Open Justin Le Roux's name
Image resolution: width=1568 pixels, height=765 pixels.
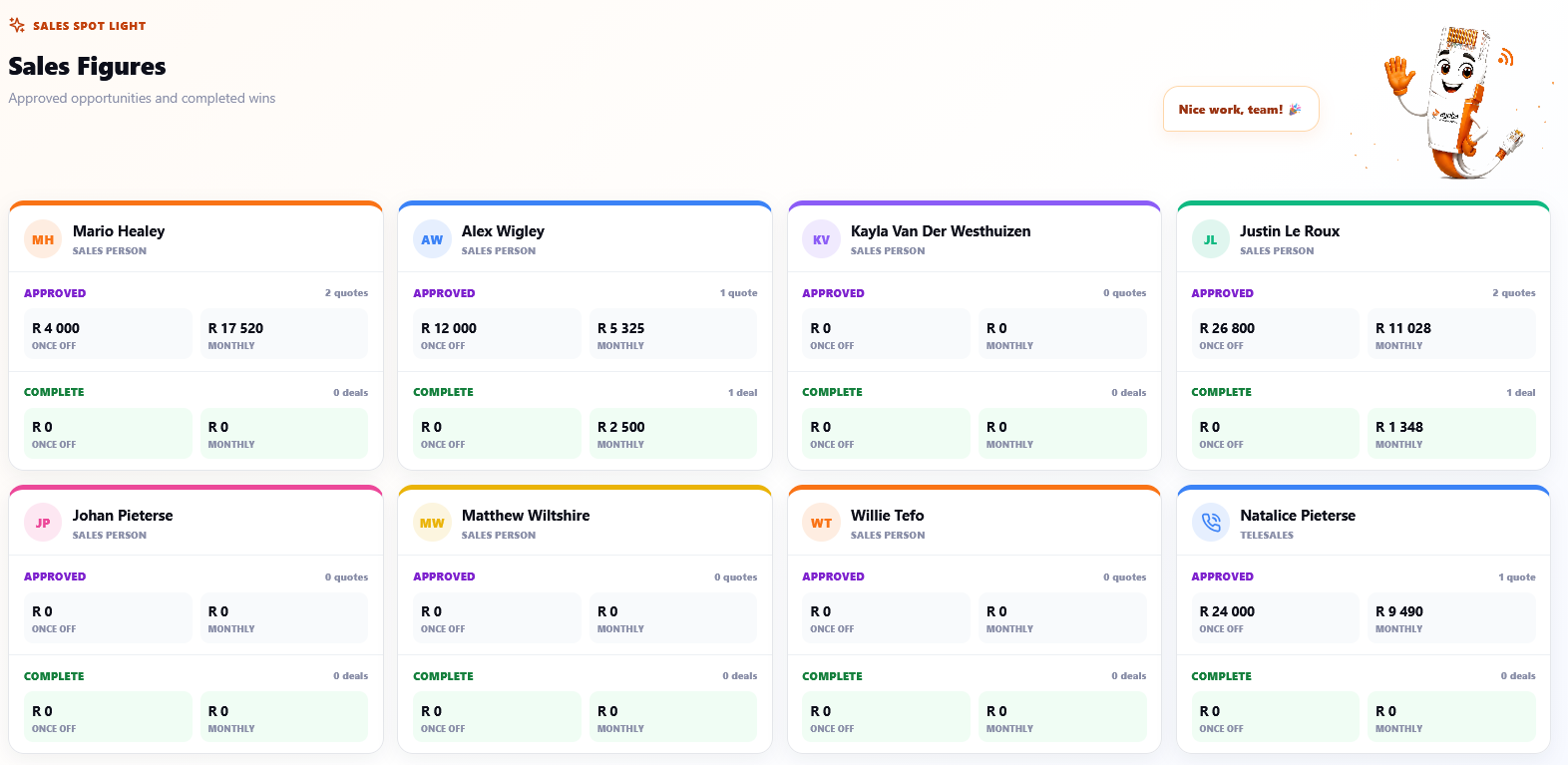click(x=1290, y=231)
